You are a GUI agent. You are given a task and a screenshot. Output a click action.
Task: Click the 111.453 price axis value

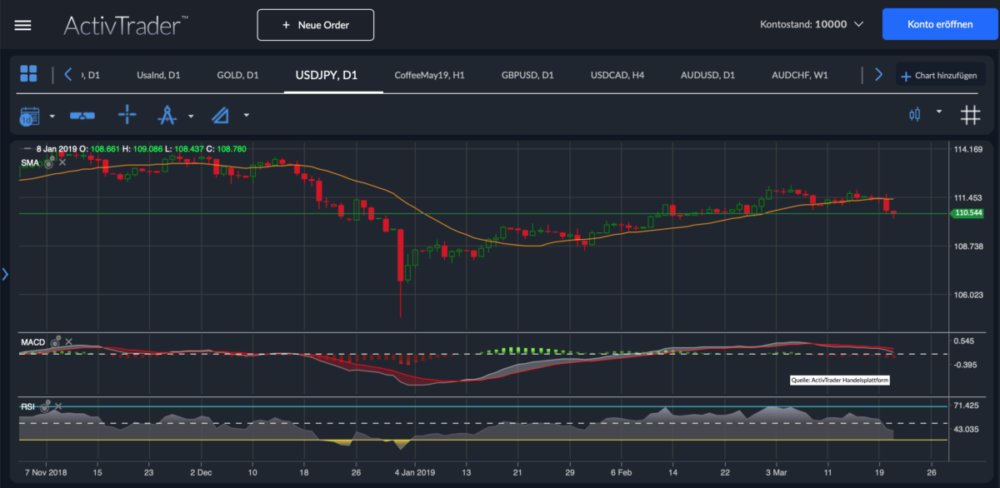(967, 198)
